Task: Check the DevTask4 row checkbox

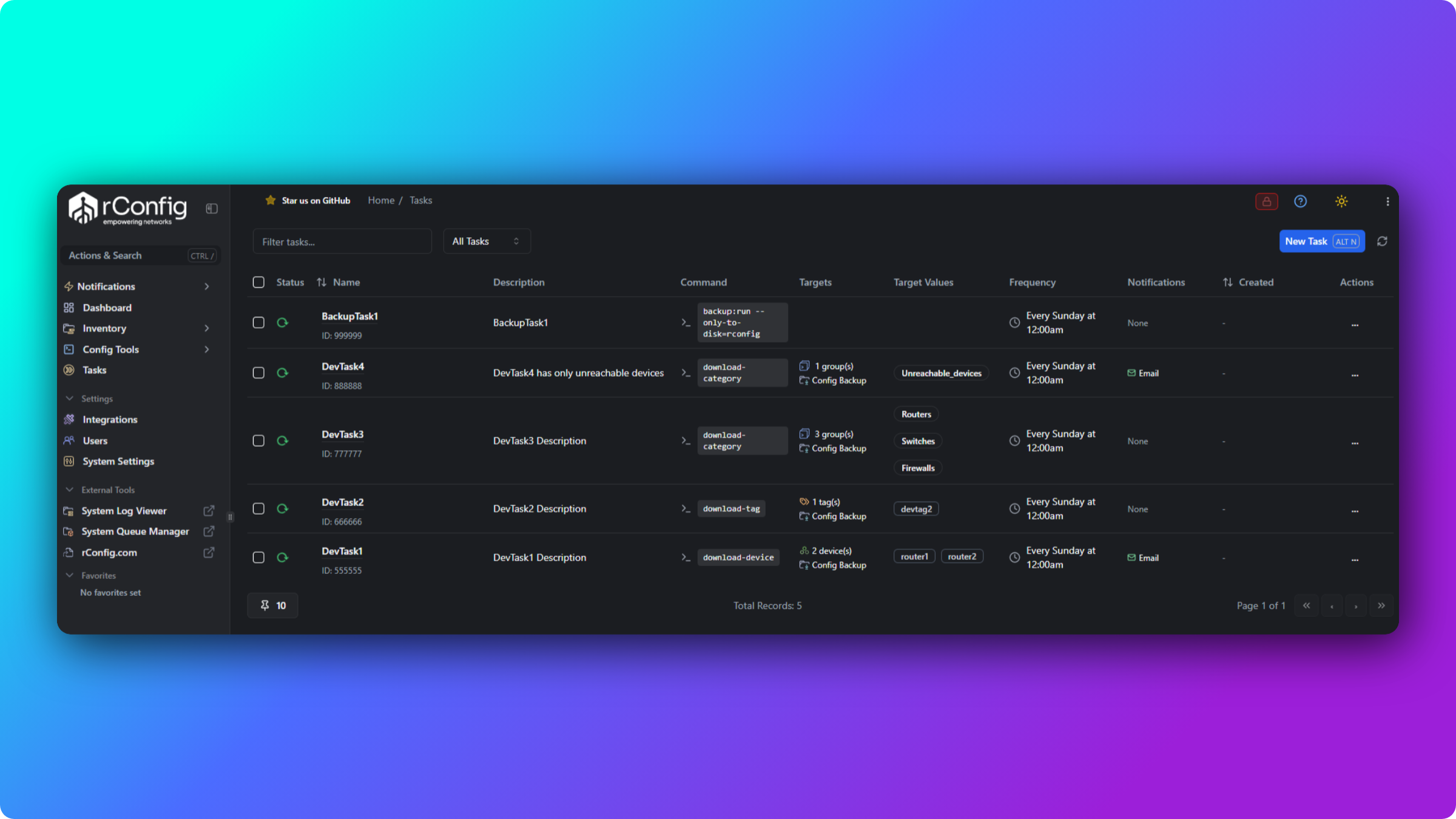Action: point(258,373)
